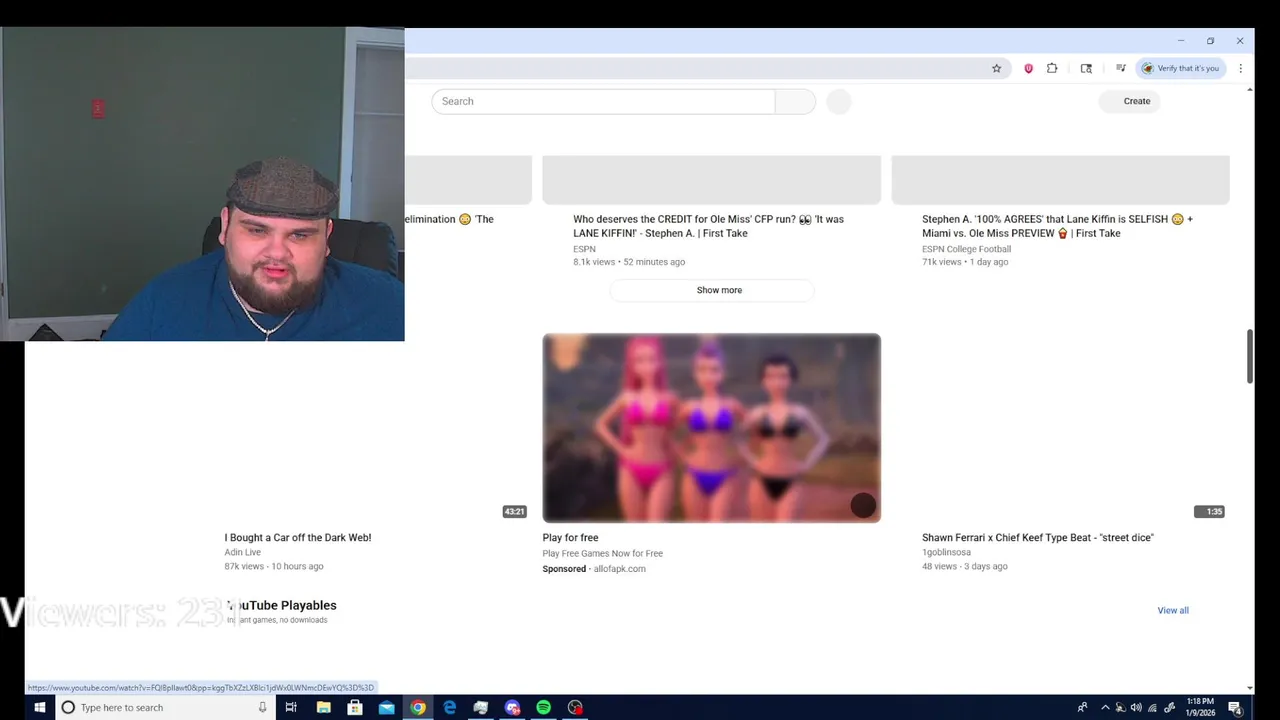Open 'Who deserves the CREDIT for Ole Miss' video
This screenshot has width=1280, height=720.
[x=708, y=226]
